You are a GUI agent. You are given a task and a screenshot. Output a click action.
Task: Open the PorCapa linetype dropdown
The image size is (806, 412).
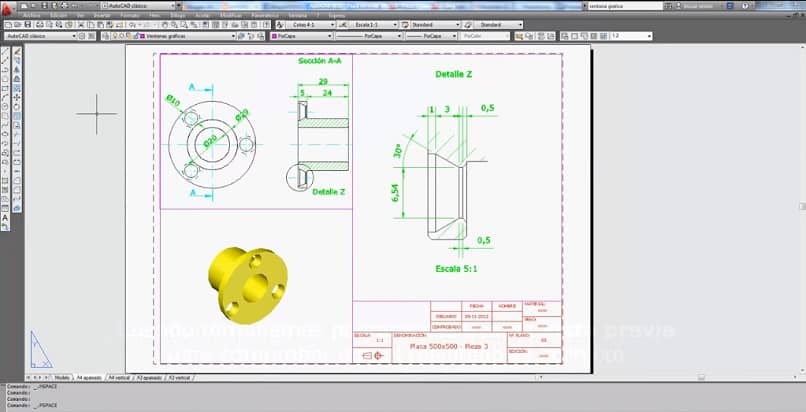(x=369, y=36)
